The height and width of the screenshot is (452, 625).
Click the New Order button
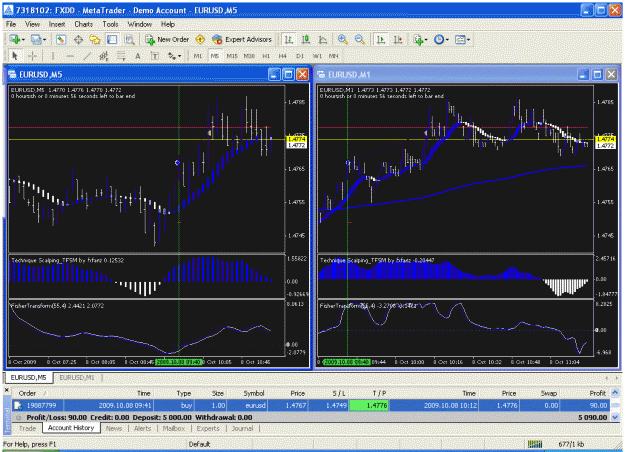coord(167,39)
